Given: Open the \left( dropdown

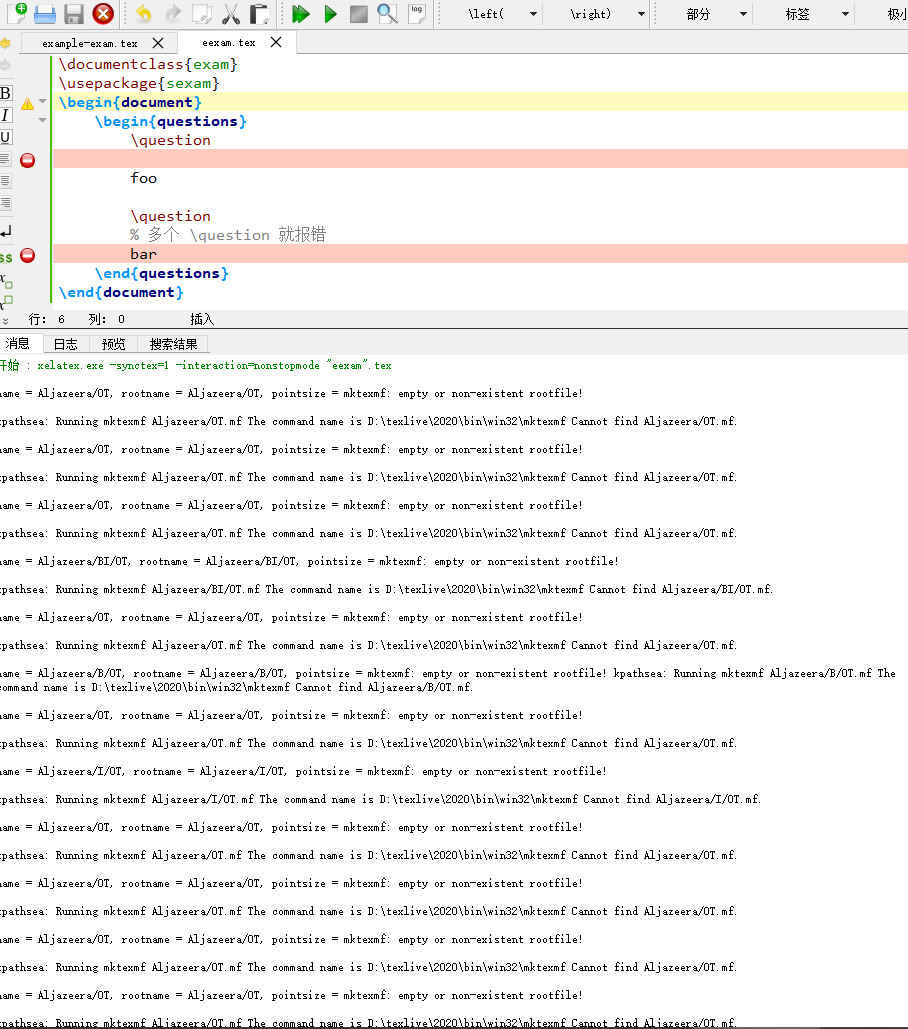Looking at the screenshot, I should point(533,14).
